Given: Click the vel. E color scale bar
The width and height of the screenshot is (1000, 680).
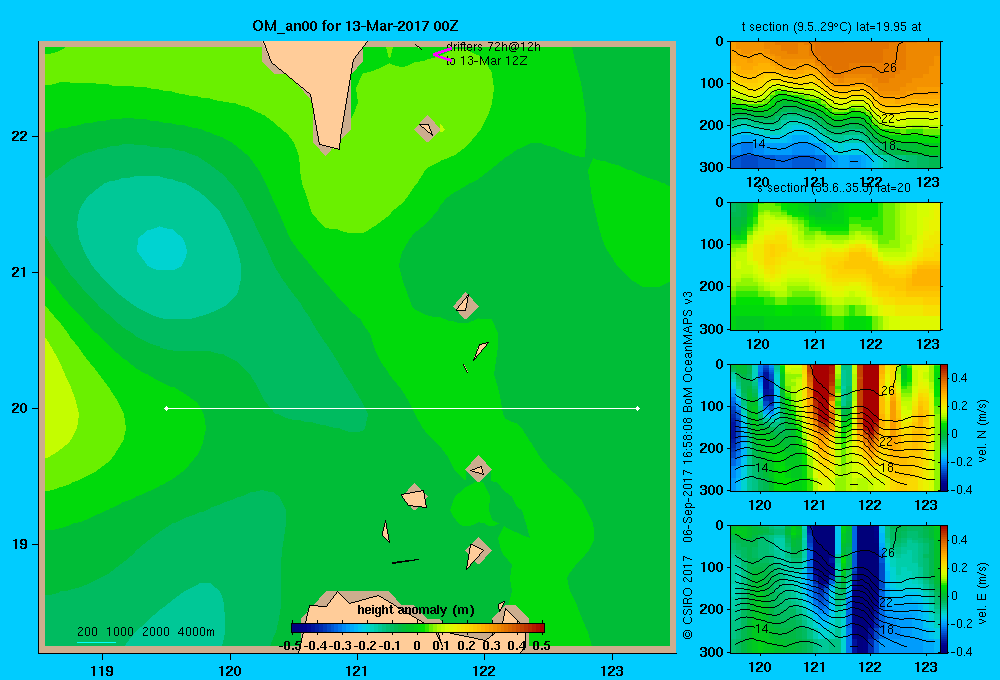Looking at the screenshot, I should point(944,589).
